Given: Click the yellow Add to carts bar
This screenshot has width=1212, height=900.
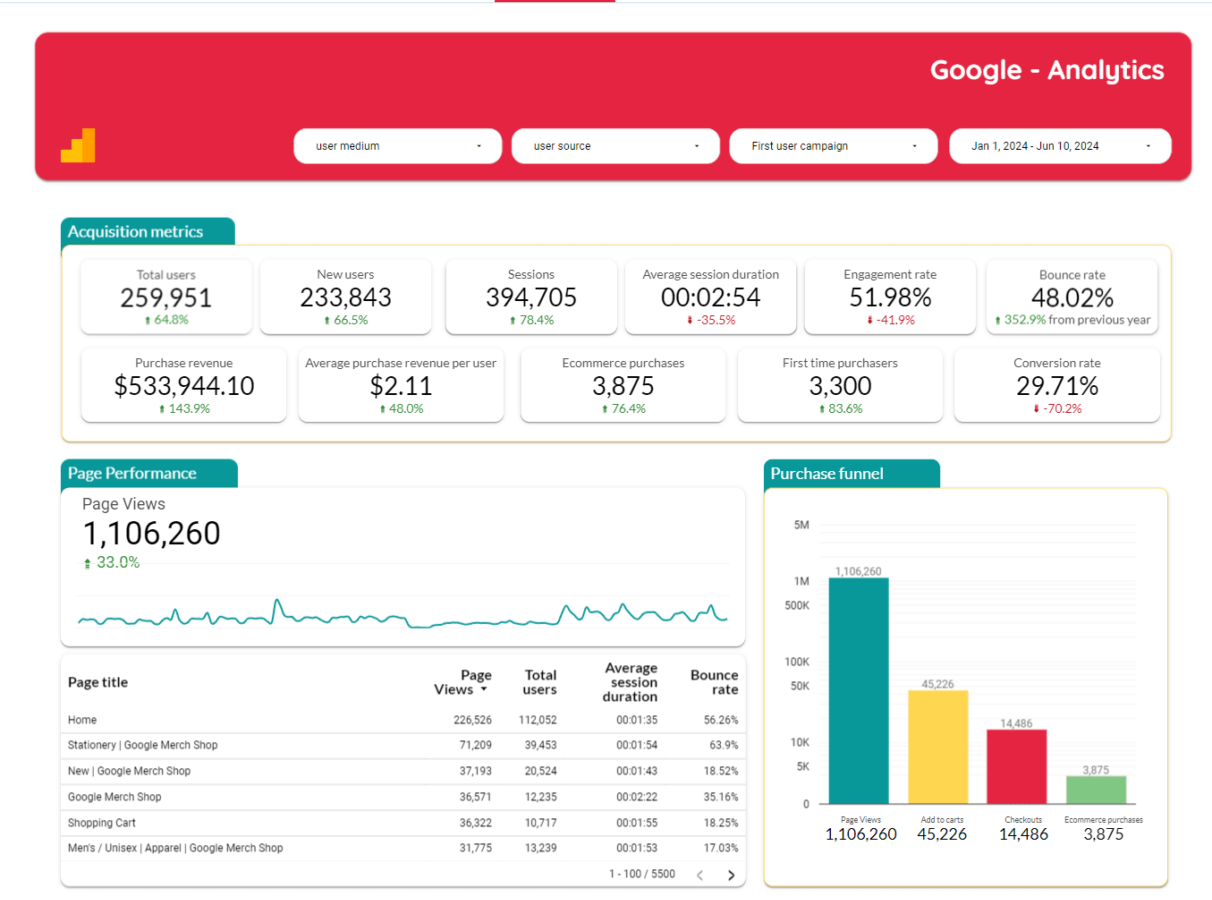Looking at the screenshot, I should click(x=938, y=747).
